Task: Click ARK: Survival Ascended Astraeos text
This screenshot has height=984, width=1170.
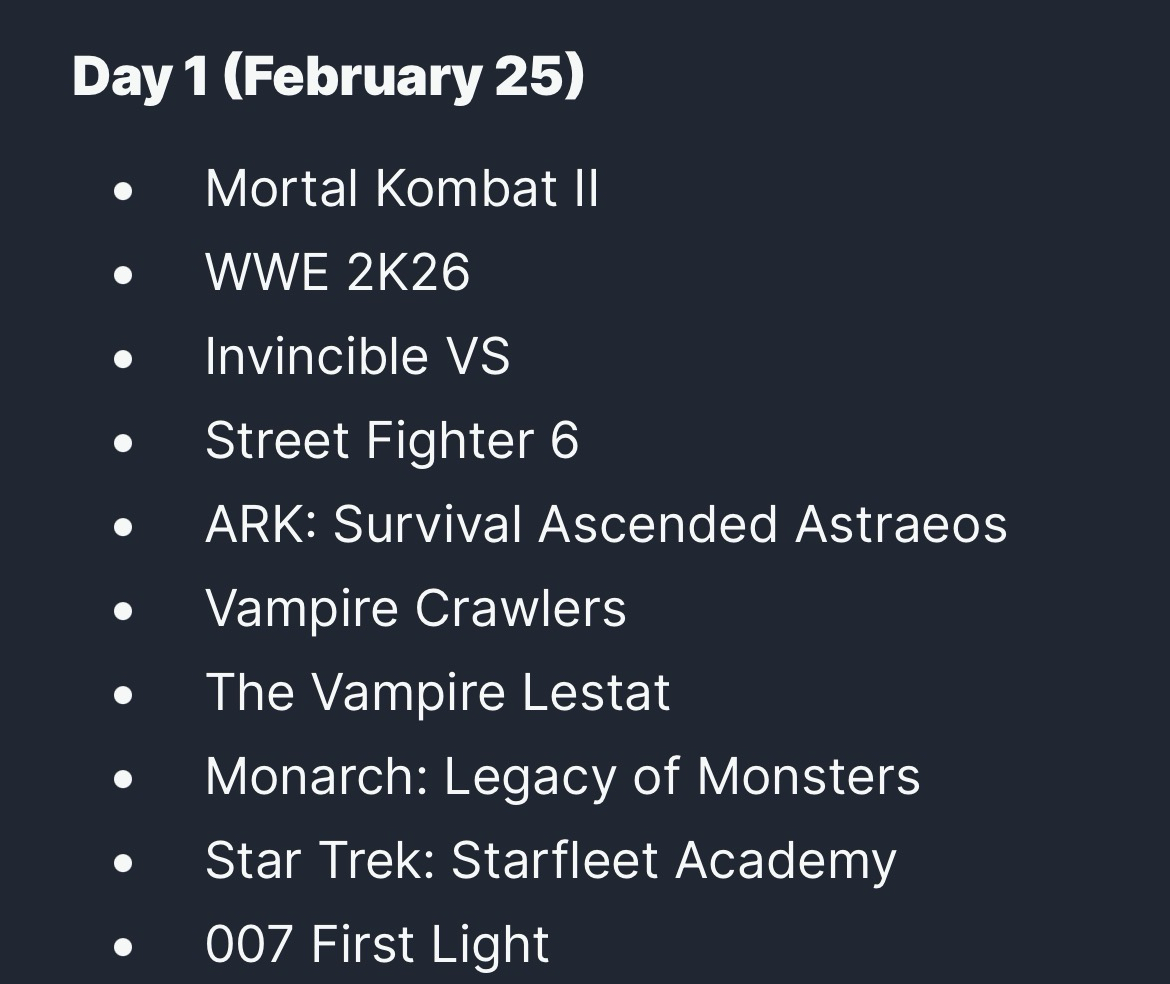Action: [x=605, y=524]
